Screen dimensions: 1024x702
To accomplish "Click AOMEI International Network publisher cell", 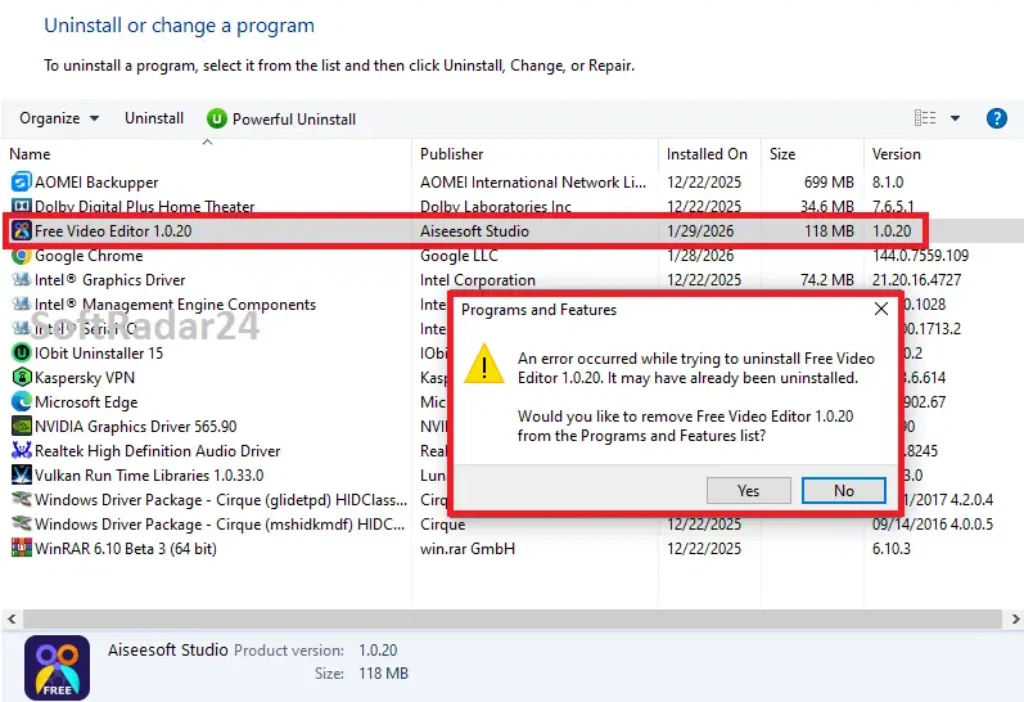I will coord(533,182).
